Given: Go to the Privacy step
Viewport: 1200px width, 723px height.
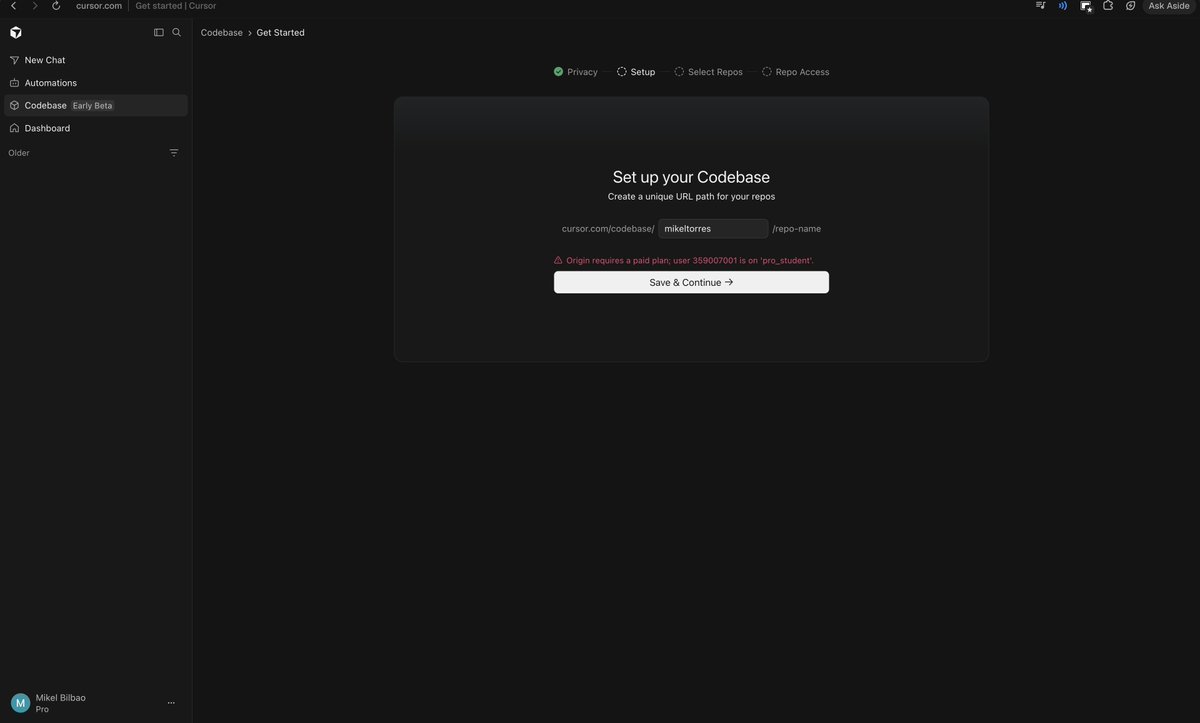Looking at the screenshot, I should 576,72.
